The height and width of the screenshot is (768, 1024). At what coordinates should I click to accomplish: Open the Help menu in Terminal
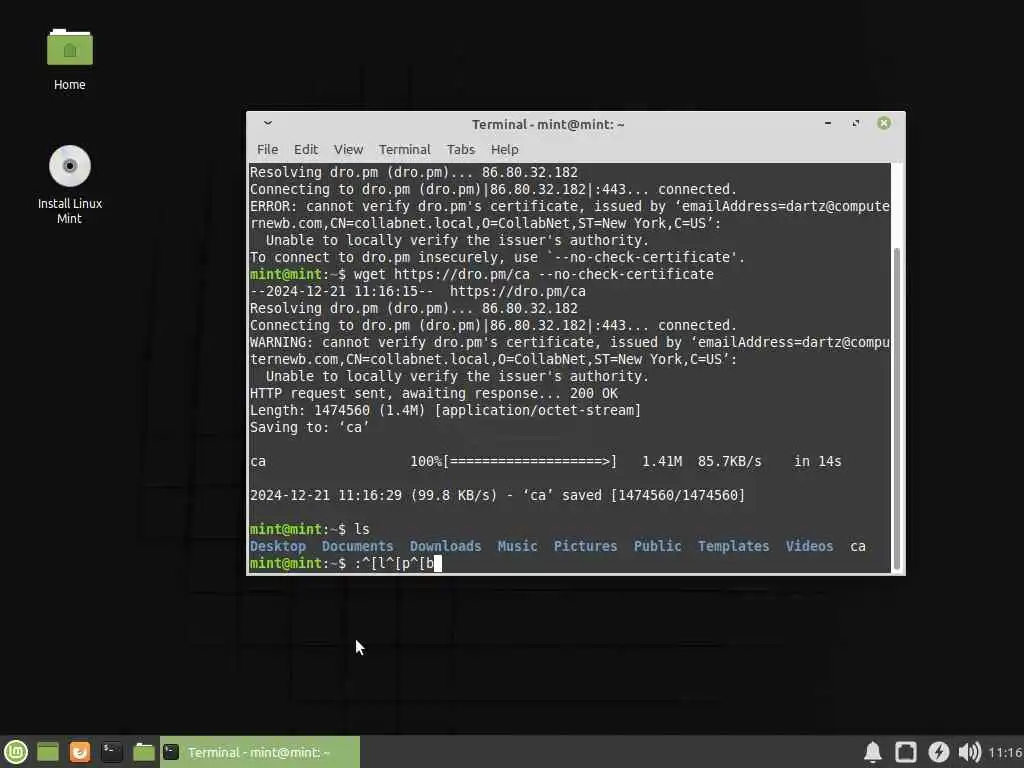coord(504,150)
